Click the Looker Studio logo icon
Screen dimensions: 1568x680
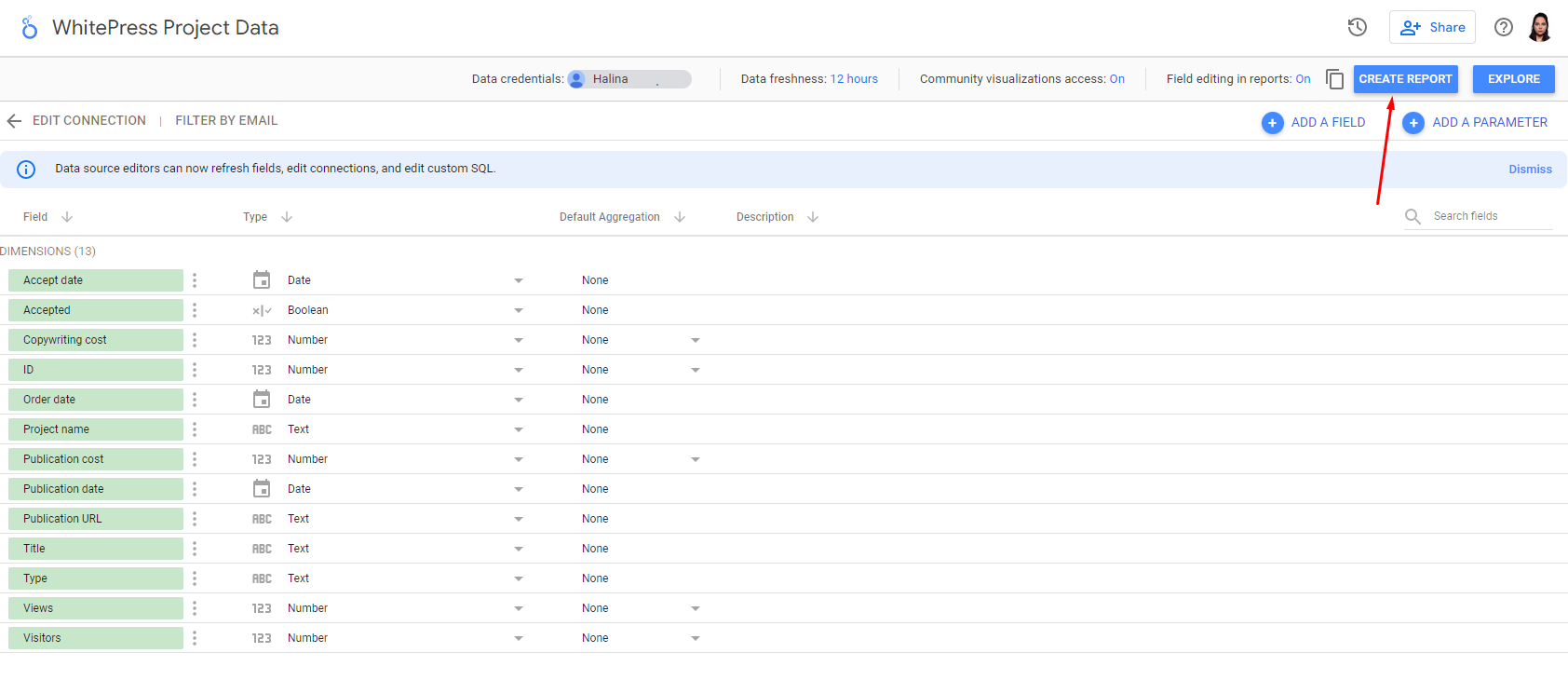point(30,28)
